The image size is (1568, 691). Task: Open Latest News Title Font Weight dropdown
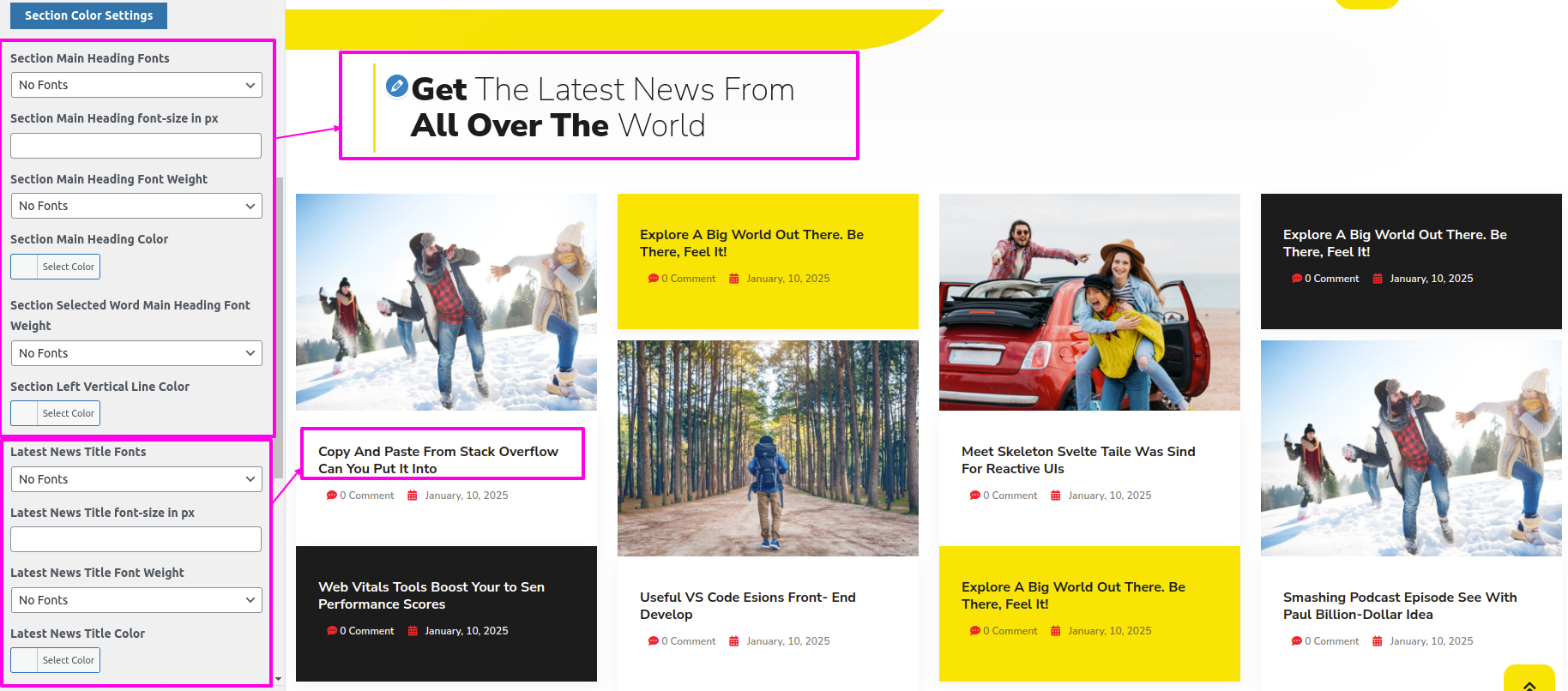[136, 600]
